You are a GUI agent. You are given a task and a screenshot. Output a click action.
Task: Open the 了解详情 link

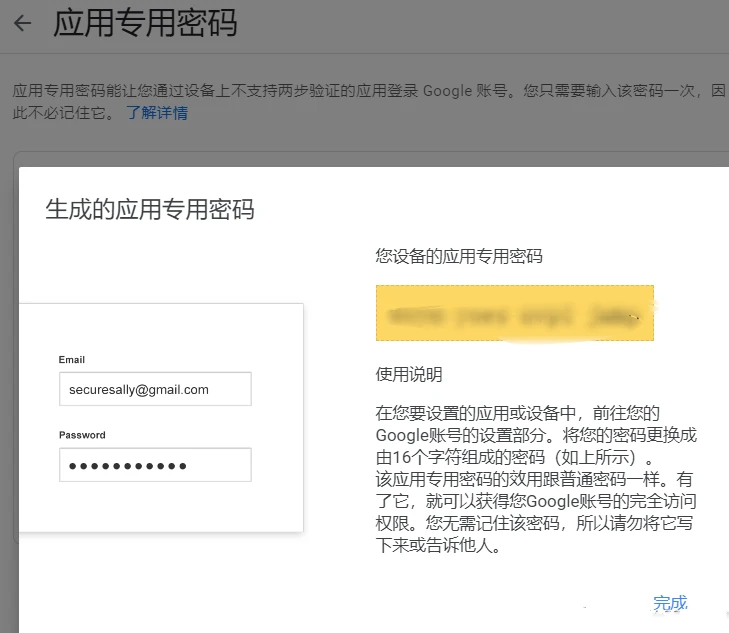(157, 112)
